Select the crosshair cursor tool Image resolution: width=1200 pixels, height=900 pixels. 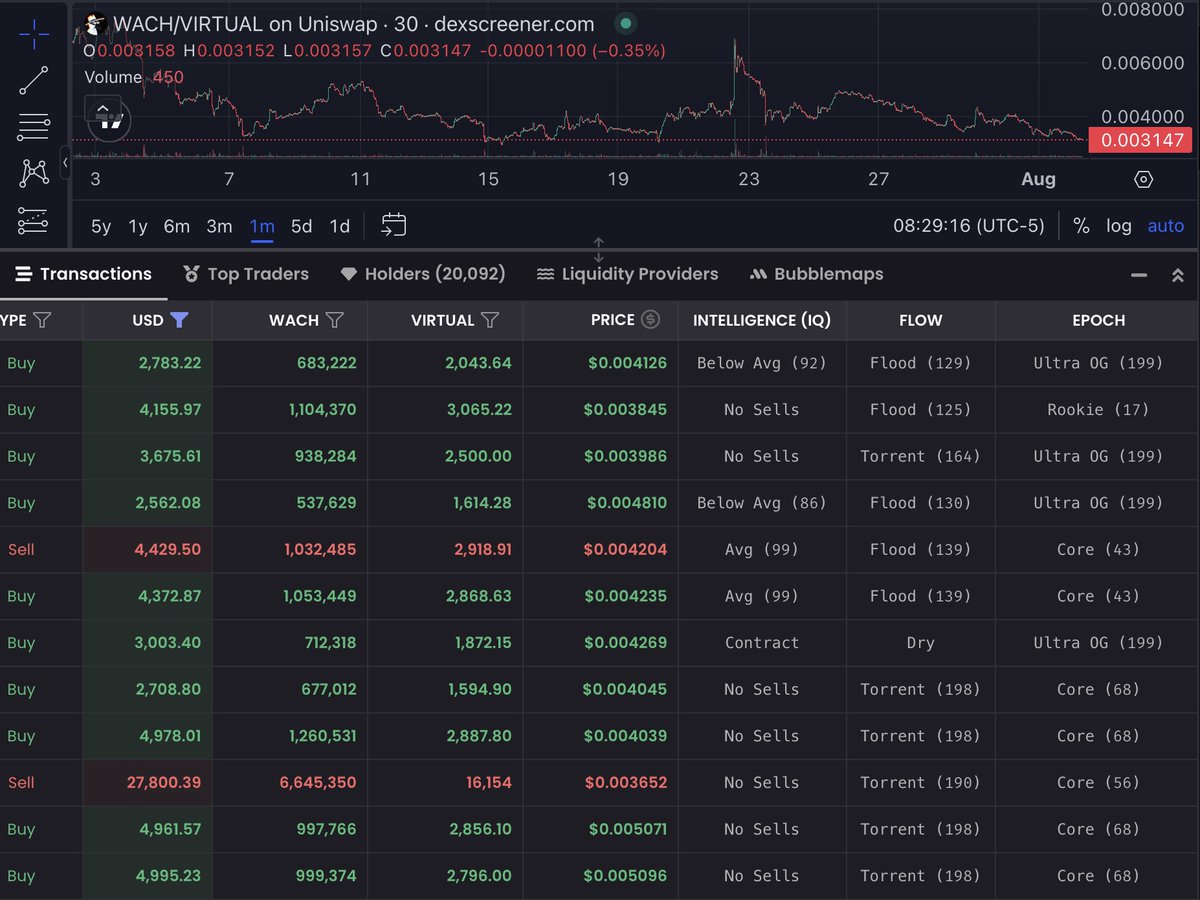[34, 33]
